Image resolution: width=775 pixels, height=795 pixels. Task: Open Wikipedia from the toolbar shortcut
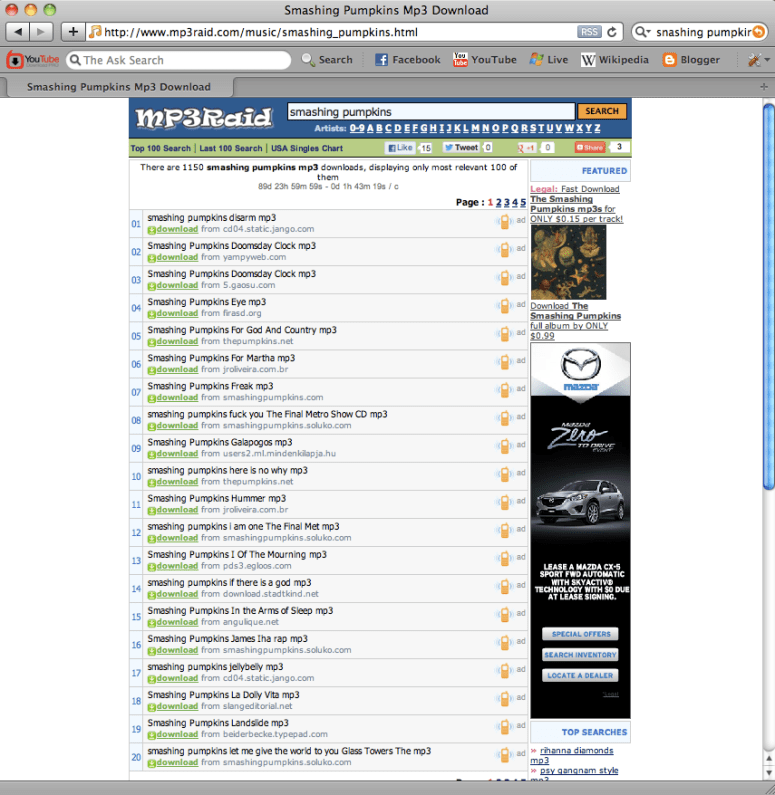[615, 60]
